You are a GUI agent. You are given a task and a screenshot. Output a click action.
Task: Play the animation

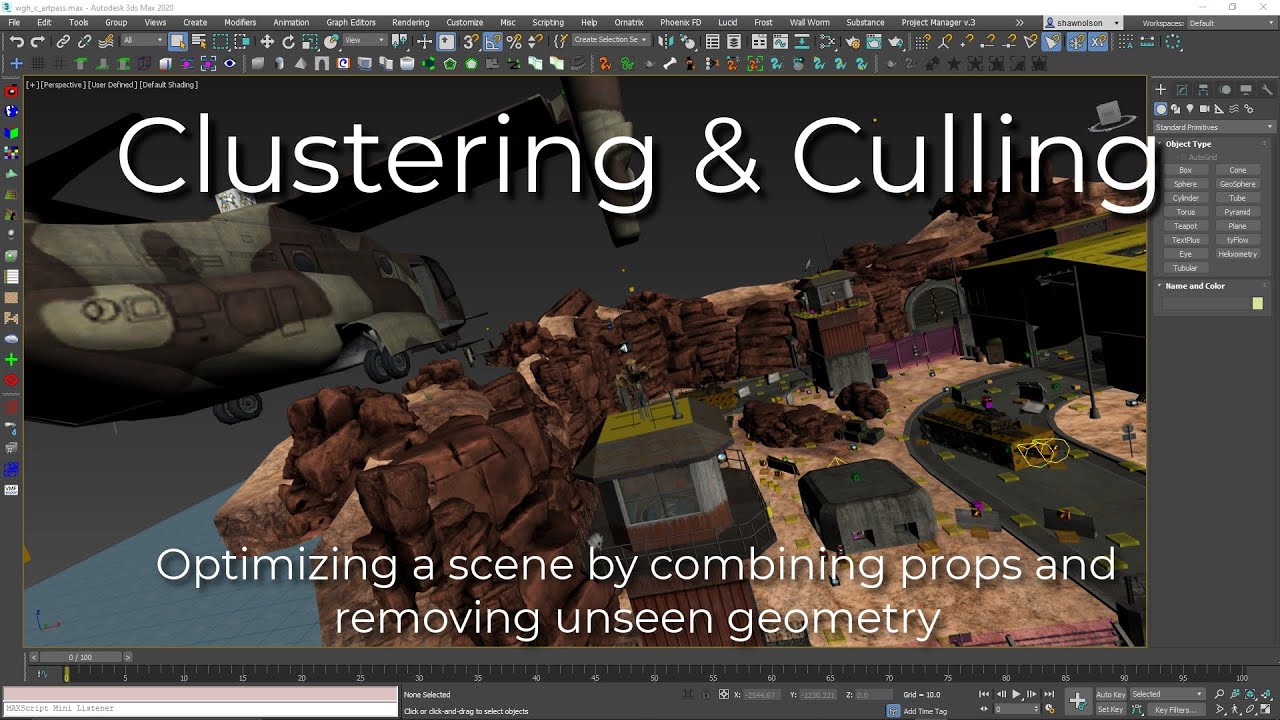tap(1016, 694)
